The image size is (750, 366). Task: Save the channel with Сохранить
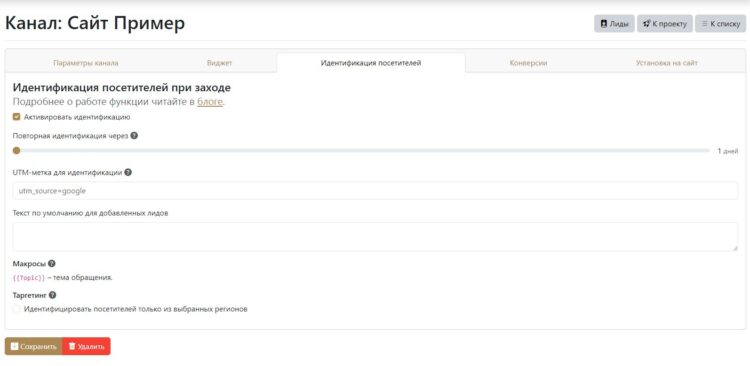pos(33,346)
